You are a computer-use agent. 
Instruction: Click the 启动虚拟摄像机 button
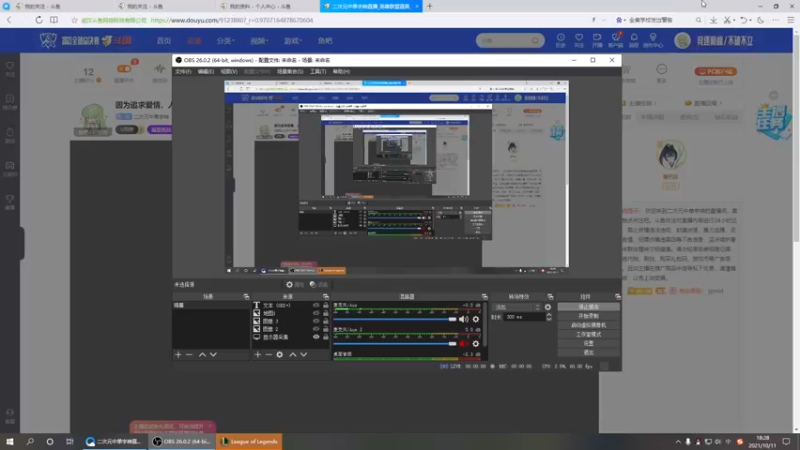click(588, 325)
